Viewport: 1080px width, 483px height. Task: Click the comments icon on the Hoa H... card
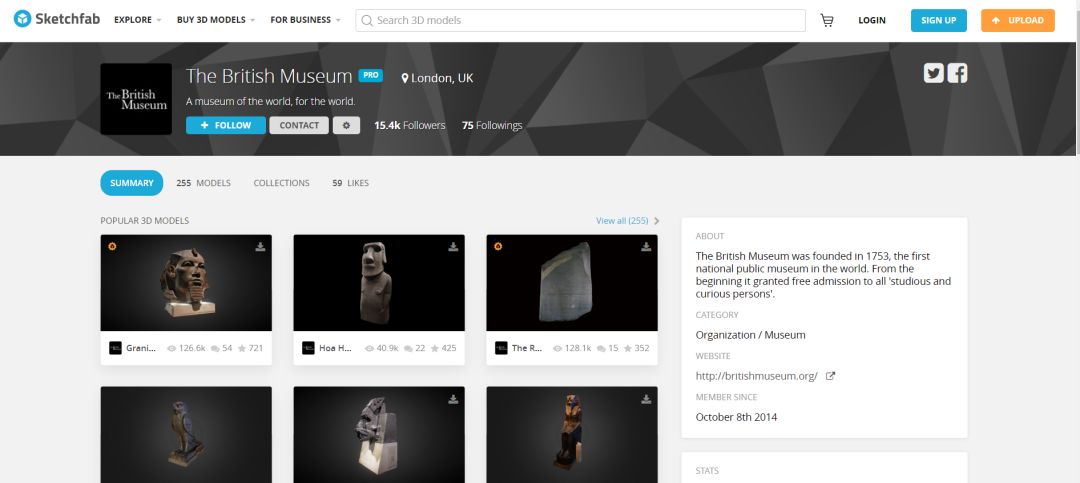408,349
